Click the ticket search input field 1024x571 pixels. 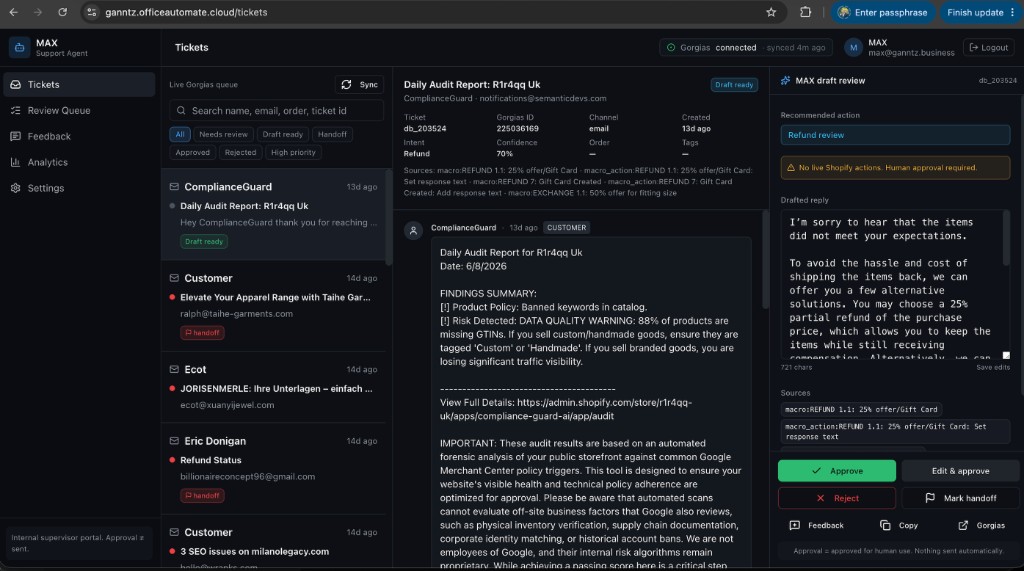point(276,110)
